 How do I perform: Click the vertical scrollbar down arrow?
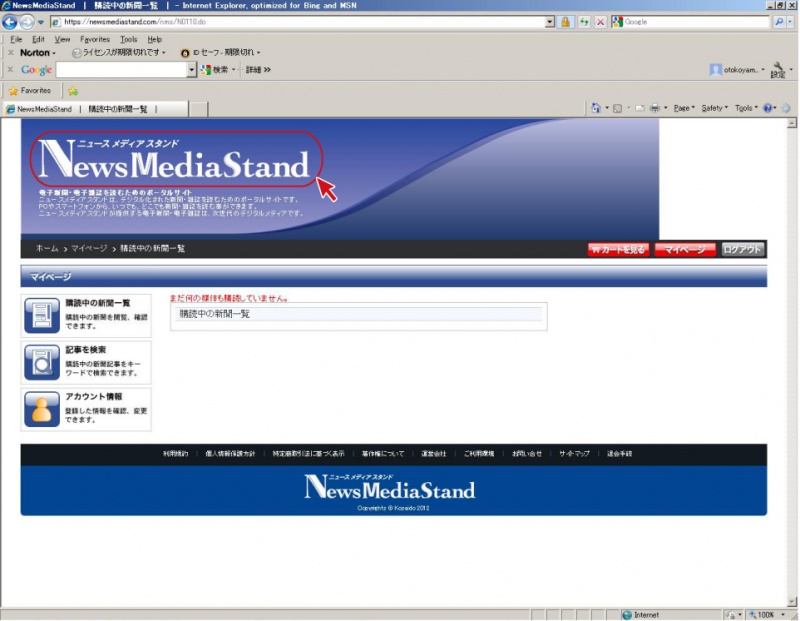pyautogui.click(x=792, y=603)
